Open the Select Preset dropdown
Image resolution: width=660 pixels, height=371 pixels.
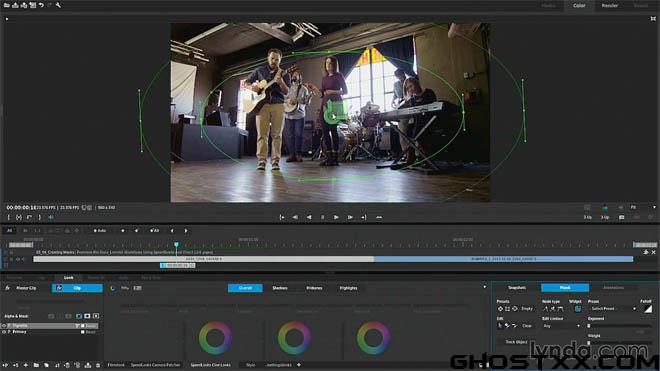pos(612,309)
